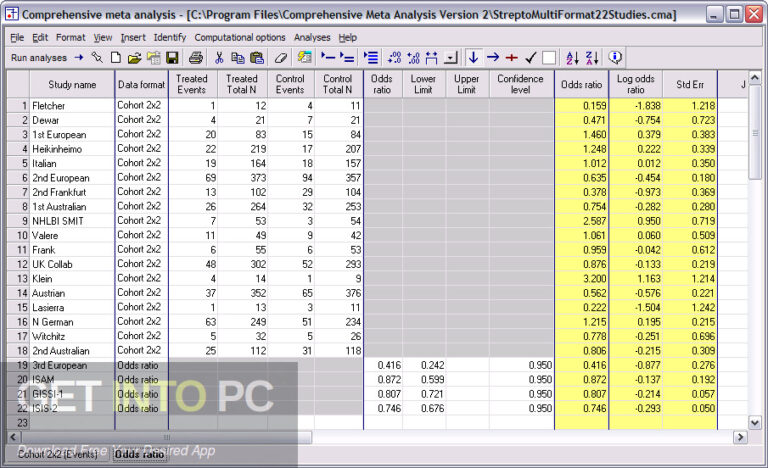Click the information bubble icon
This screenshot has height=468, width=768.
coord(615,58)
